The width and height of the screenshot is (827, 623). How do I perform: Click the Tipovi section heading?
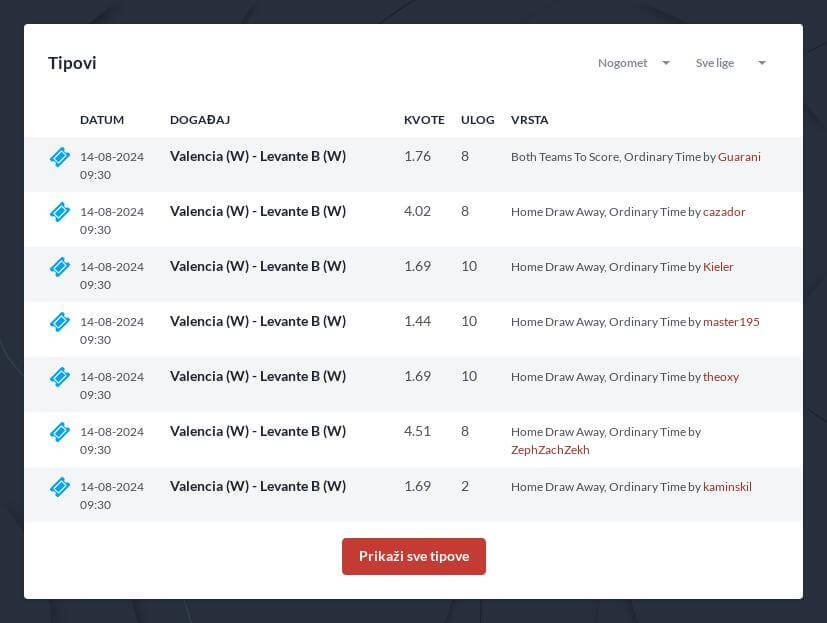pos(72,63)
